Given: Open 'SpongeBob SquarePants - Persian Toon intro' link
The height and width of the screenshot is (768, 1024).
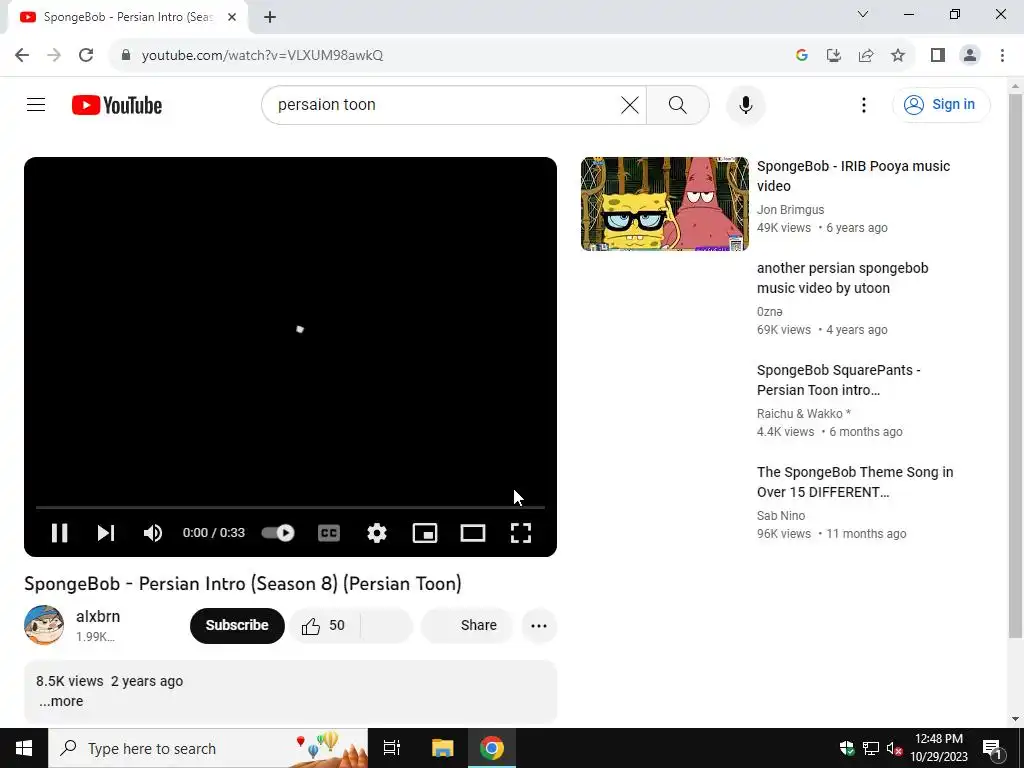Looking at the screenshot, I should 839,379.
